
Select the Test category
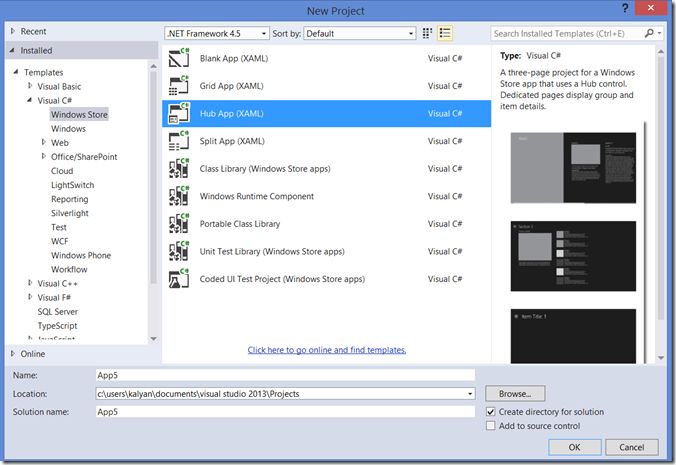coord(59,227)
